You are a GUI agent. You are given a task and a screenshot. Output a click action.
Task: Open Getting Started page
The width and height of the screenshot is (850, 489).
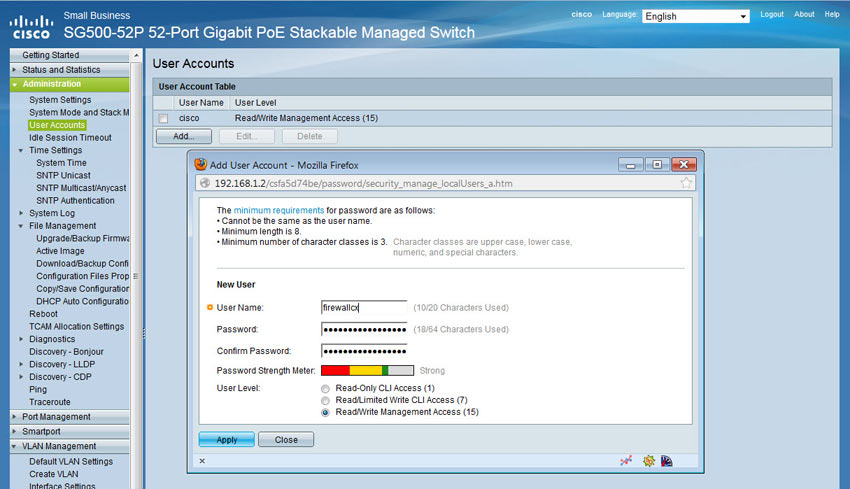coord(50,55)
